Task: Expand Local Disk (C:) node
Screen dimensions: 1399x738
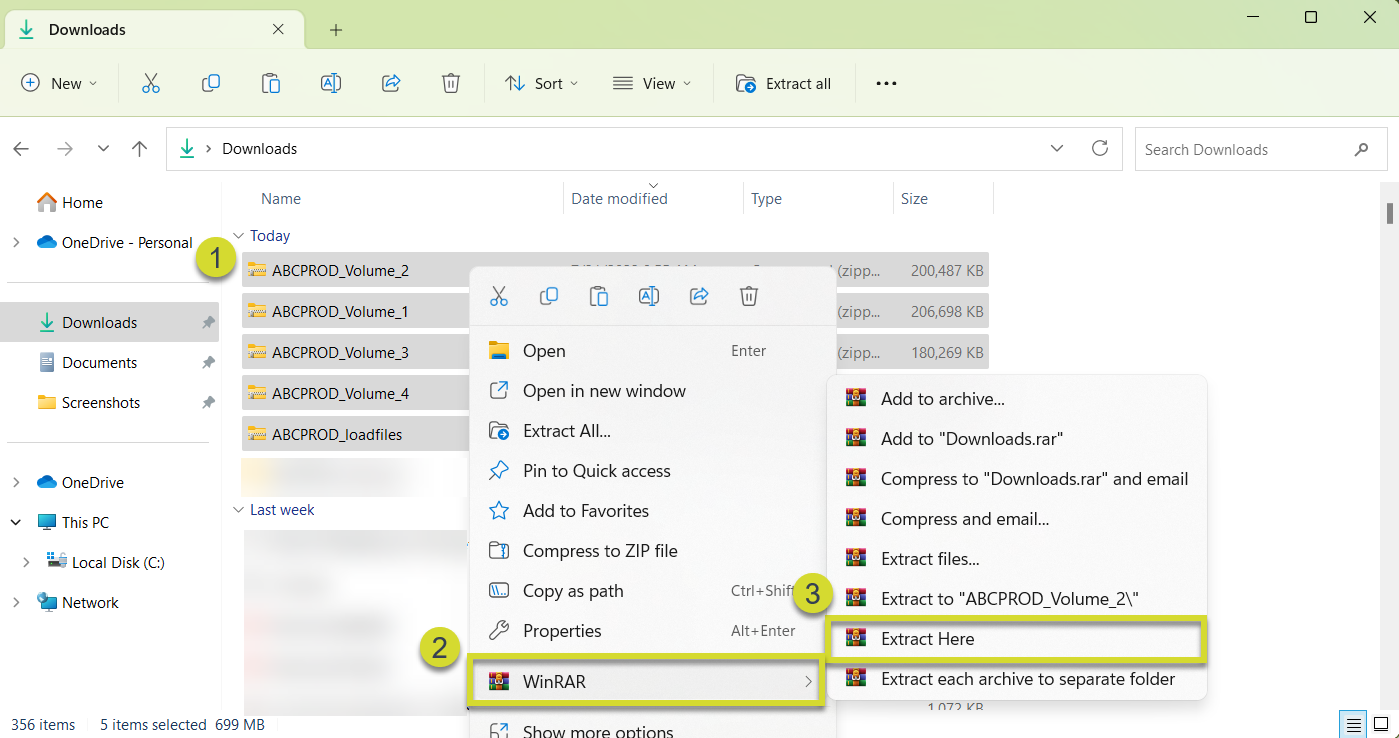Action: point(26,563)
